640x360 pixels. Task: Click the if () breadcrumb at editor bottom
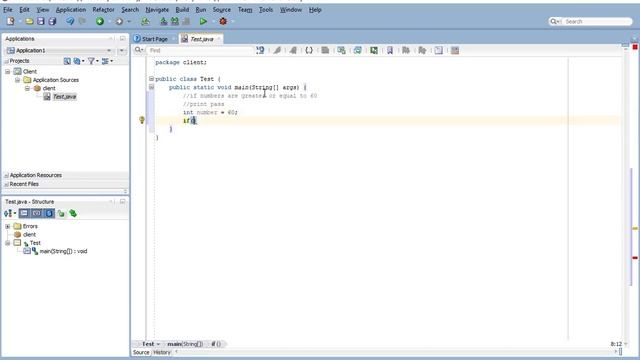click(216, 344)
